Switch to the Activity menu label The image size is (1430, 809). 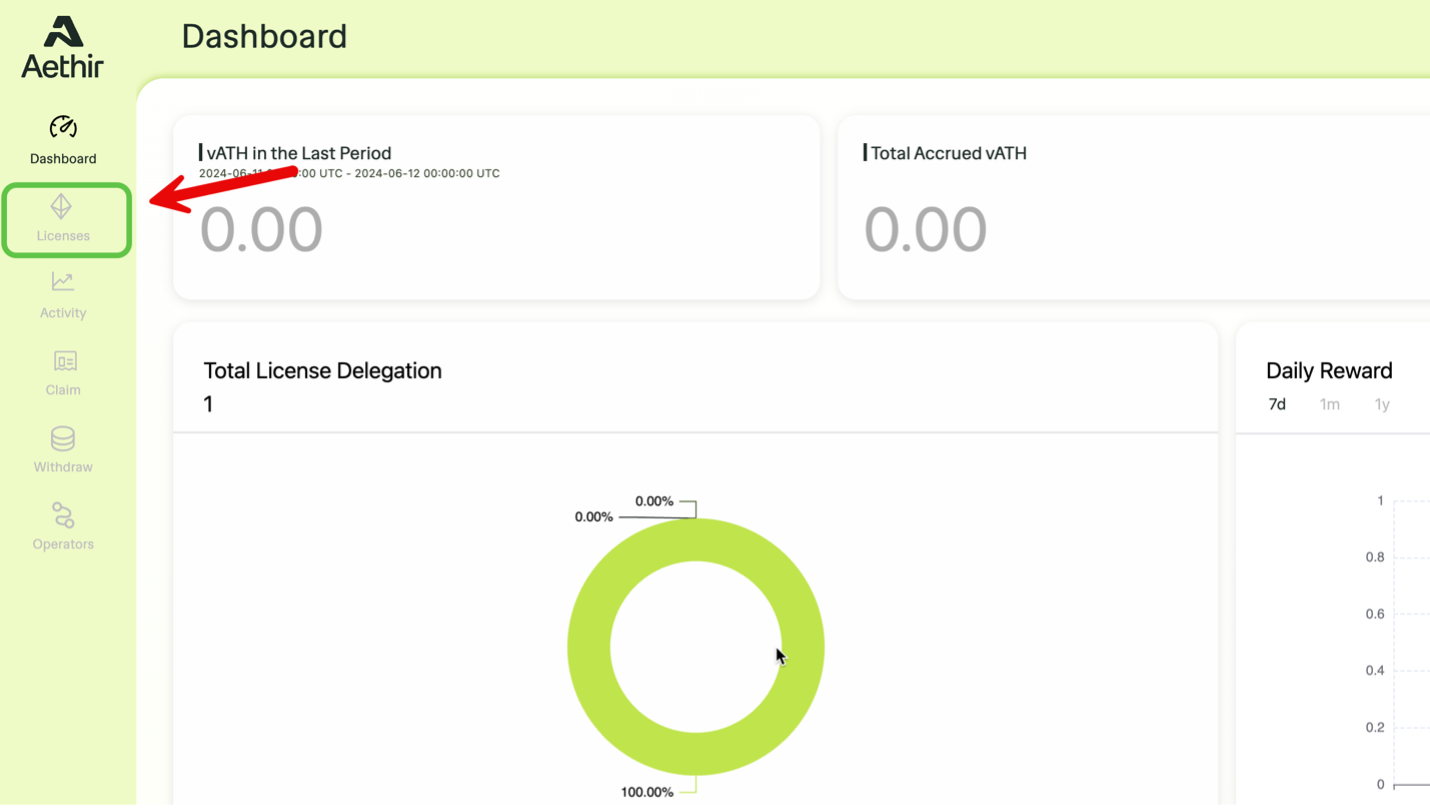[x=63, y=313]
